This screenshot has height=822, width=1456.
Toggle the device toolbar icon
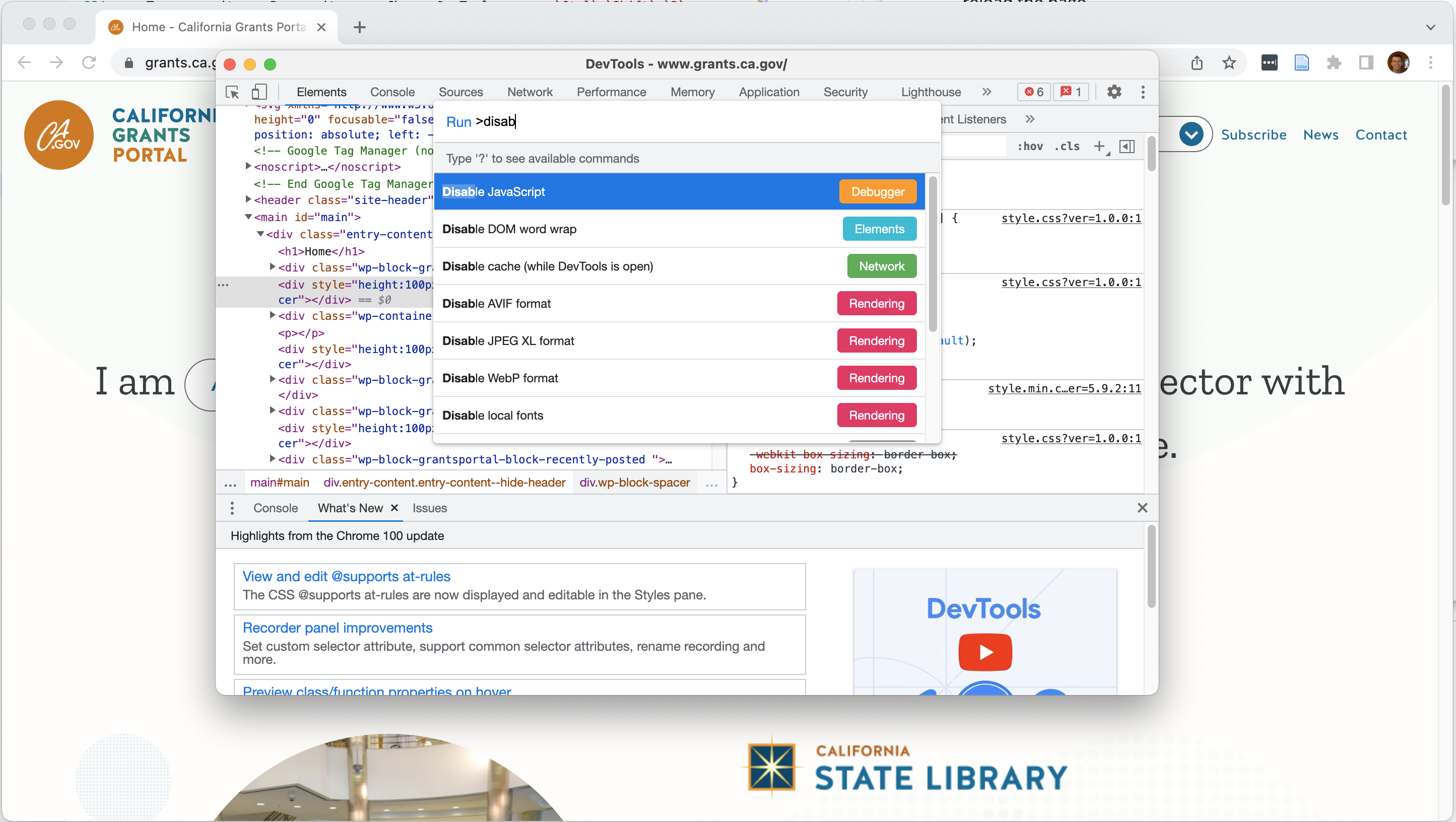pyautogui.click(x=259, y=92)
